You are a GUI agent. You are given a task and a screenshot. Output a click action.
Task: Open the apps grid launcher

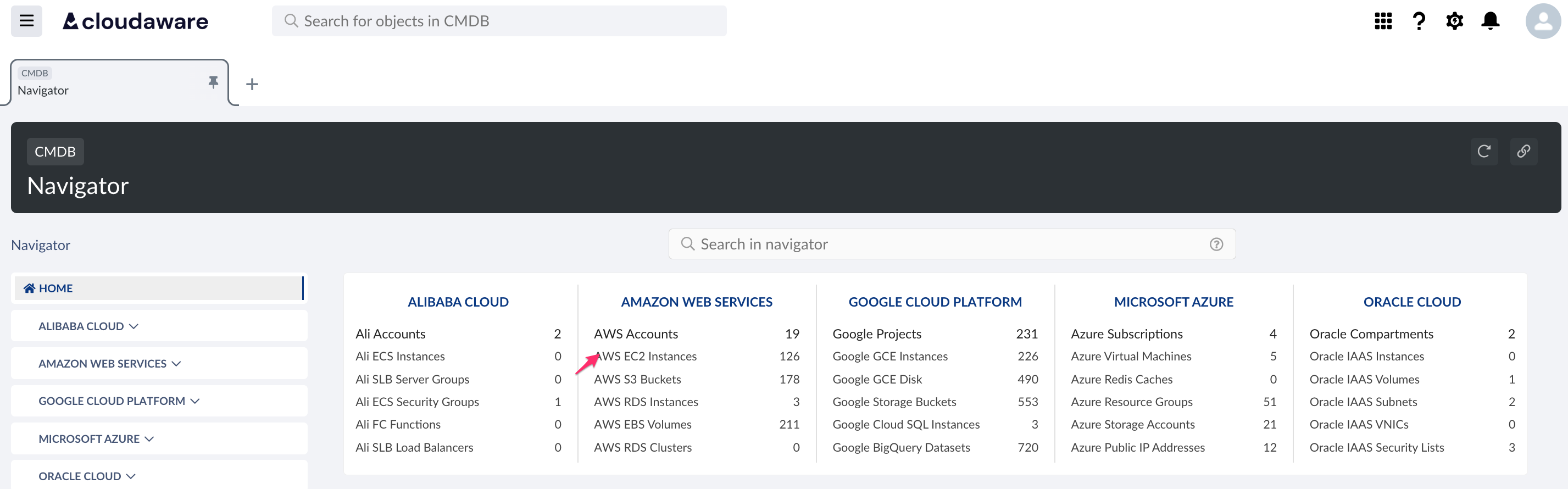pos(1383,21)
